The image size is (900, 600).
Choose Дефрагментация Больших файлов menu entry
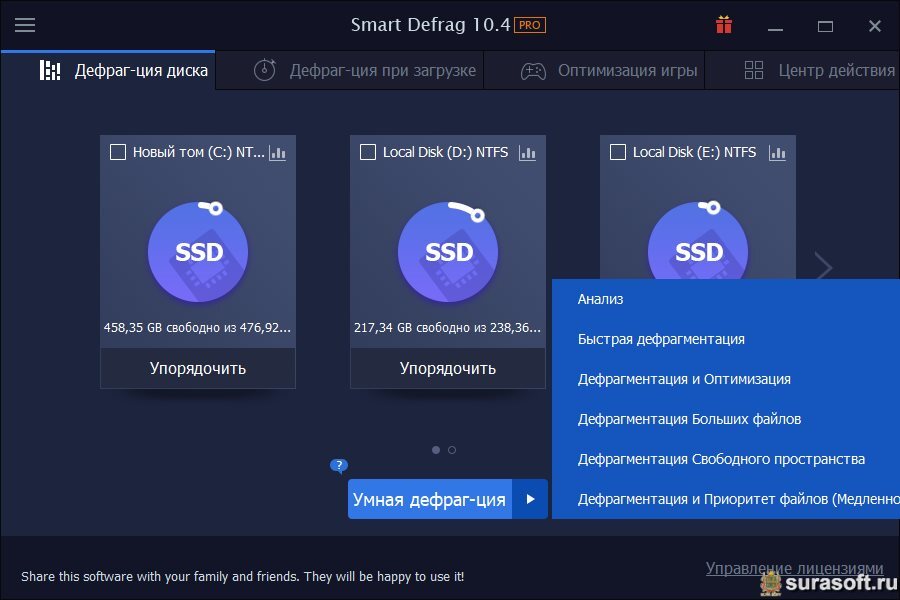tap(726, 419)
